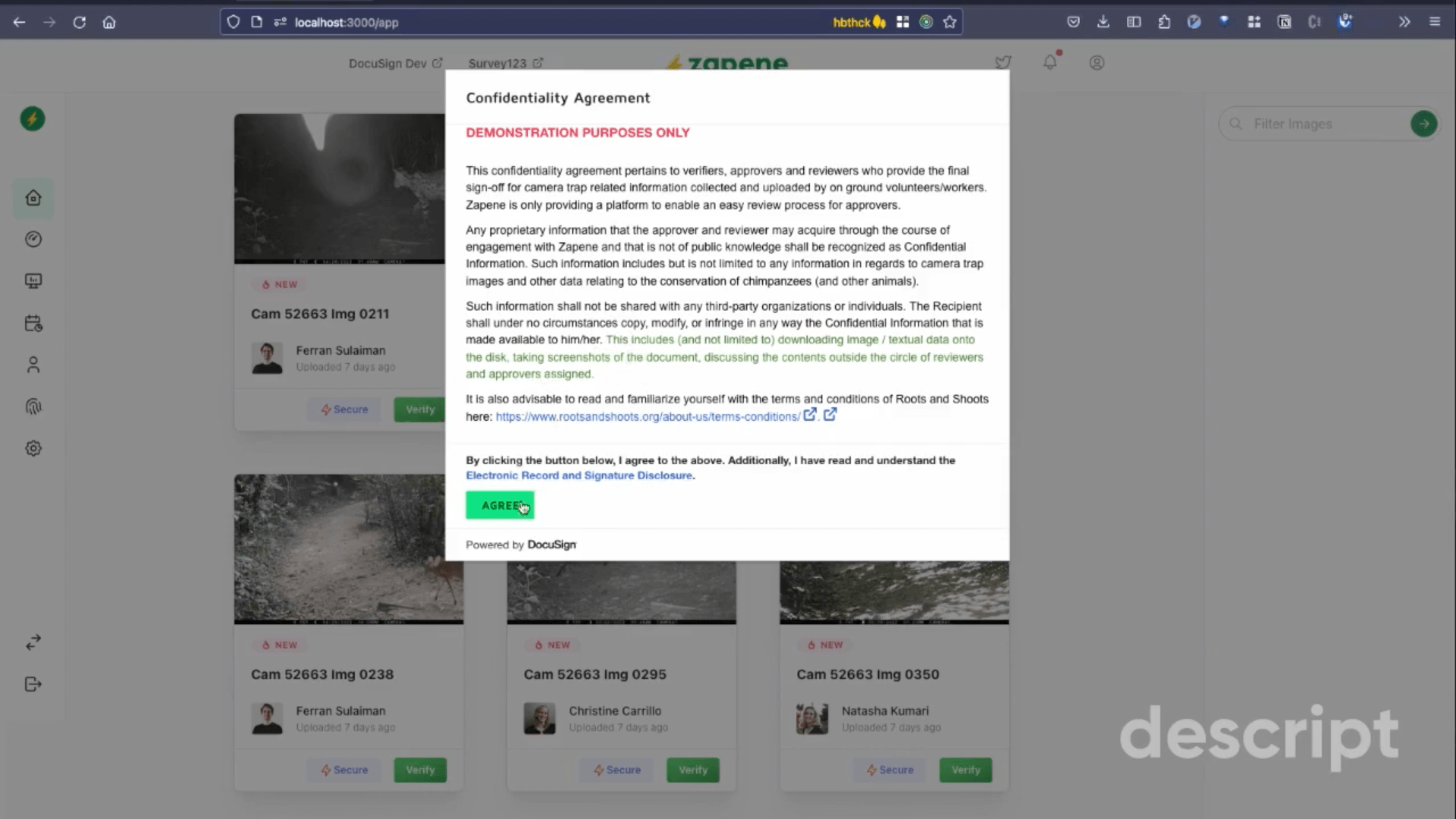The height and width of the screenshot is (819, 1456).
Task: Open the Survey123 external link
Action: (x=505, y=64)
